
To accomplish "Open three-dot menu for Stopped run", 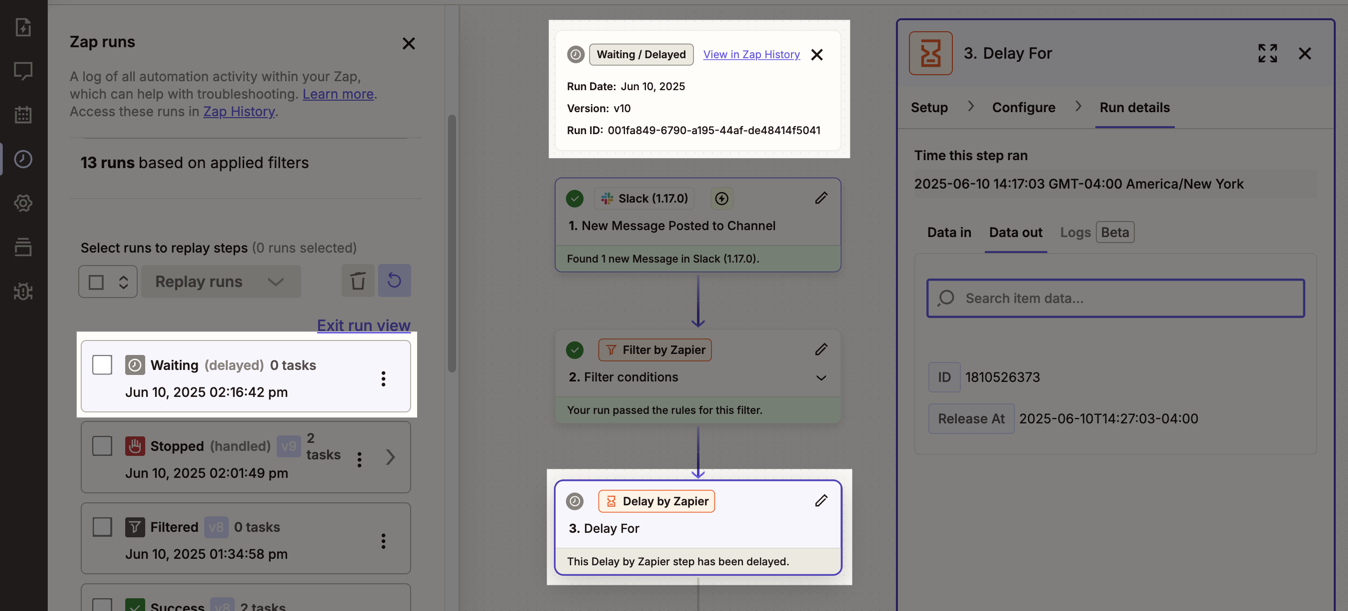I will point(359,459).
